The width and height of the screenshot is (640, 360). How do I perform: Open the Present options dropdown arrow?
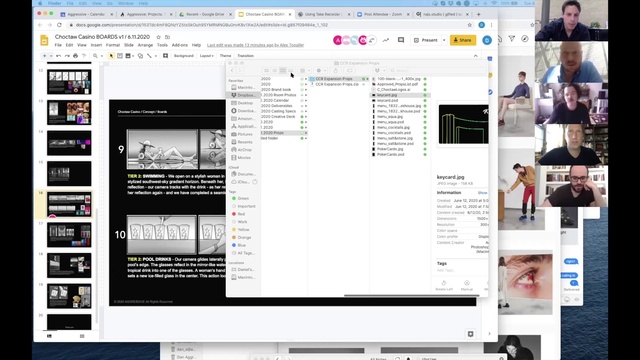pos(444,40)
